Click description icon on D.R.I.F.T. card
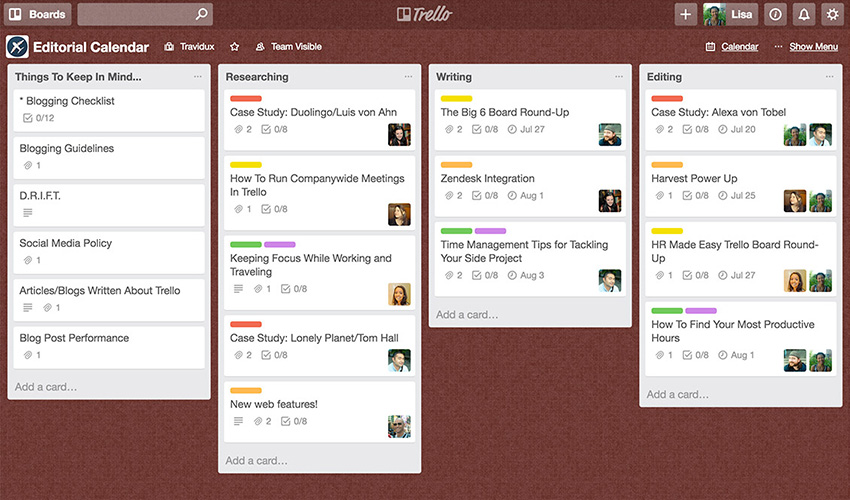Screen dimensions: 850x500 tap(28, 213)
